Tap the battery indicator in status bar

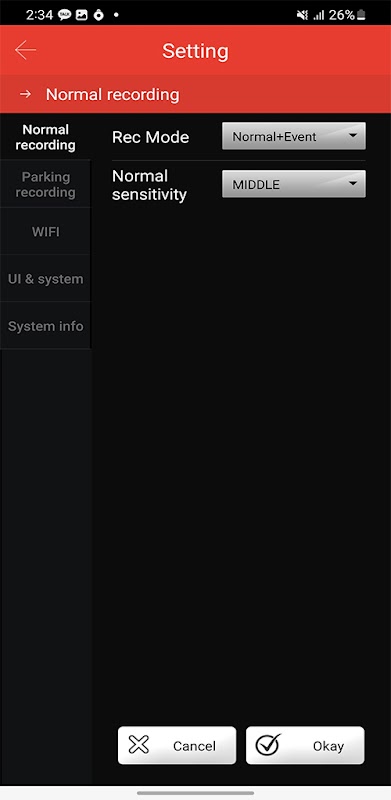coord(361,15)
